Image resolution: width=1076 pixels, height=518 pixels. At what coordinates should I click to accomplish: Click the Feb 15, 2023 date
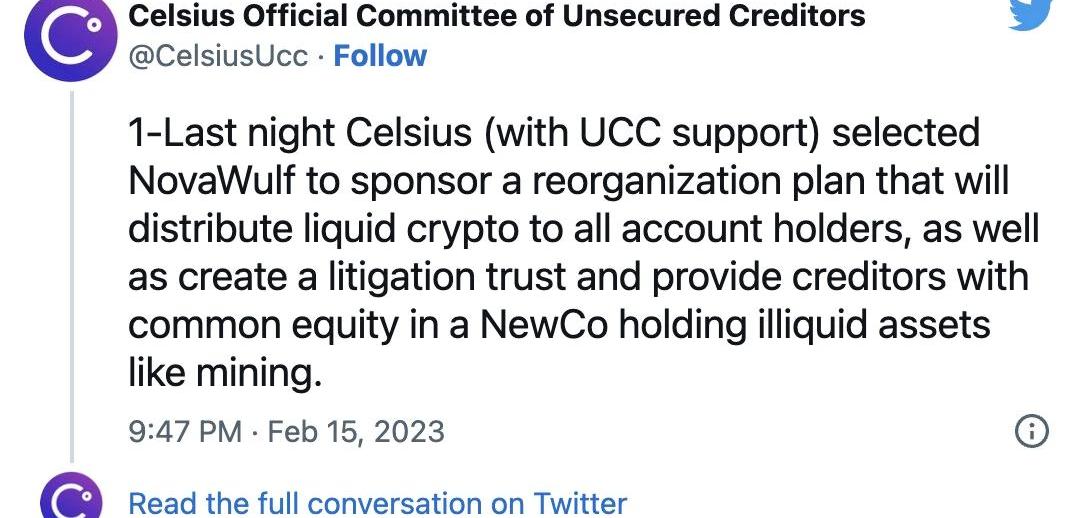pyautogui.click(x=355, y=432)
